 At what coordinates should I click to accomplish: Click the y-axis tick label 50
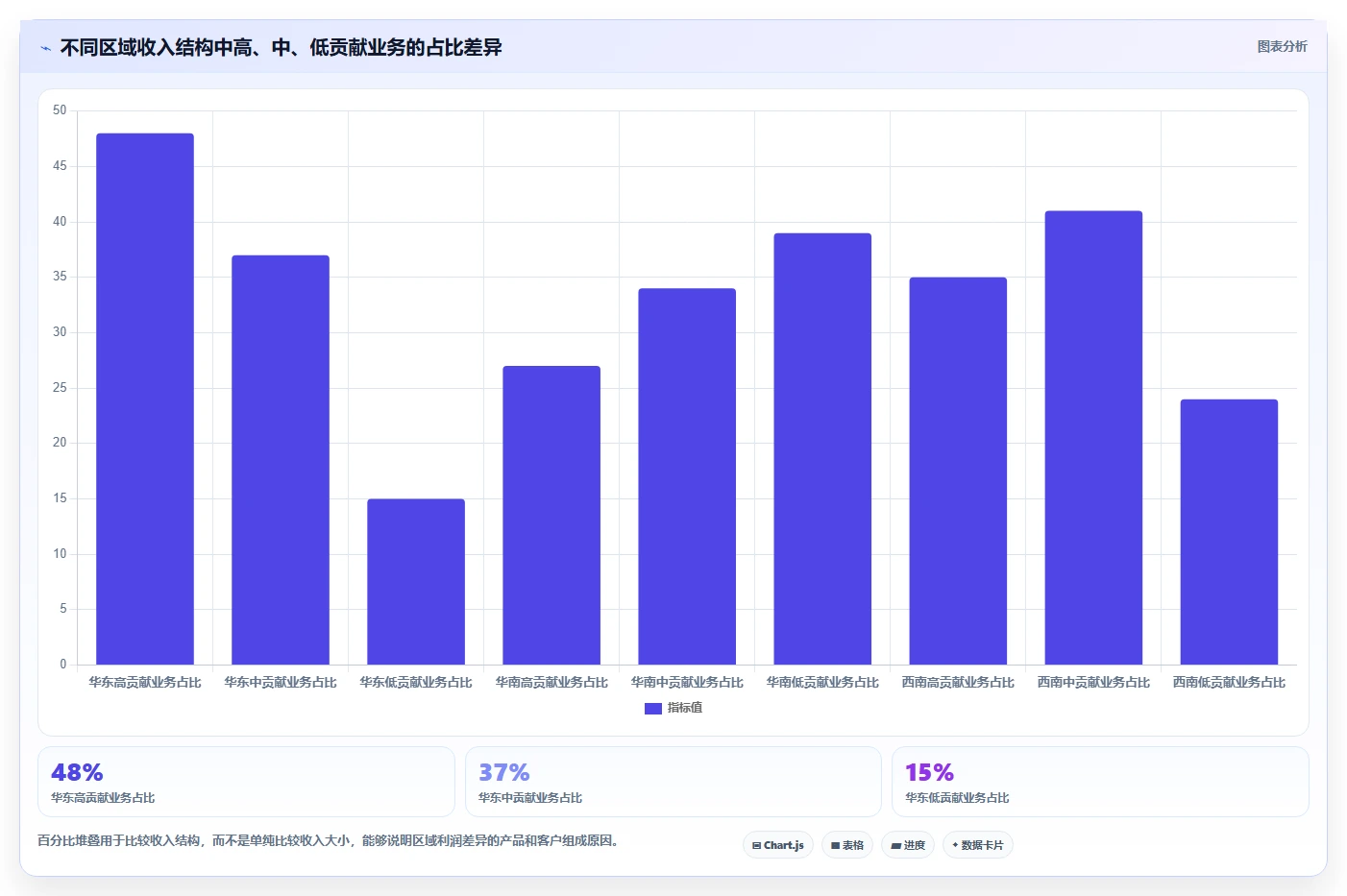pyautogui.click(x=60, y=110)
